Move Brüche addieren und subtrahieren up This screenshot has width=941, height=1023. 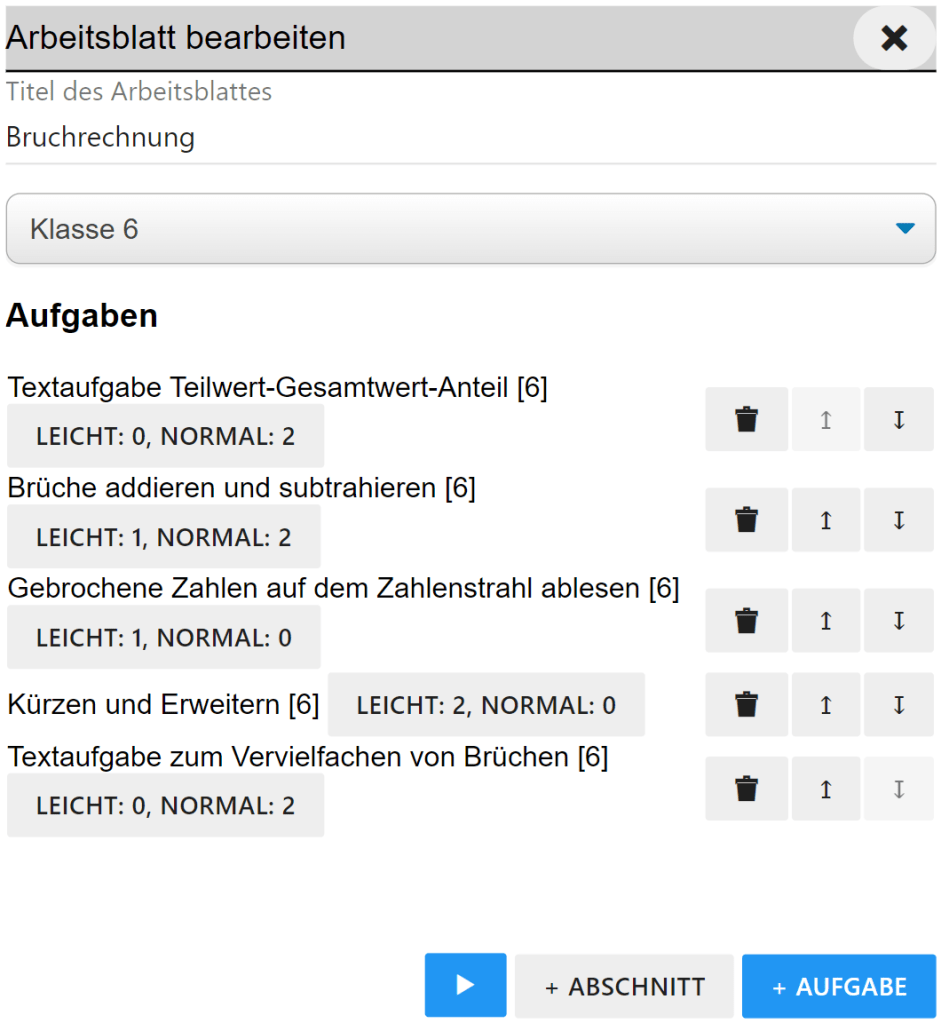click(x=826, y=520)
